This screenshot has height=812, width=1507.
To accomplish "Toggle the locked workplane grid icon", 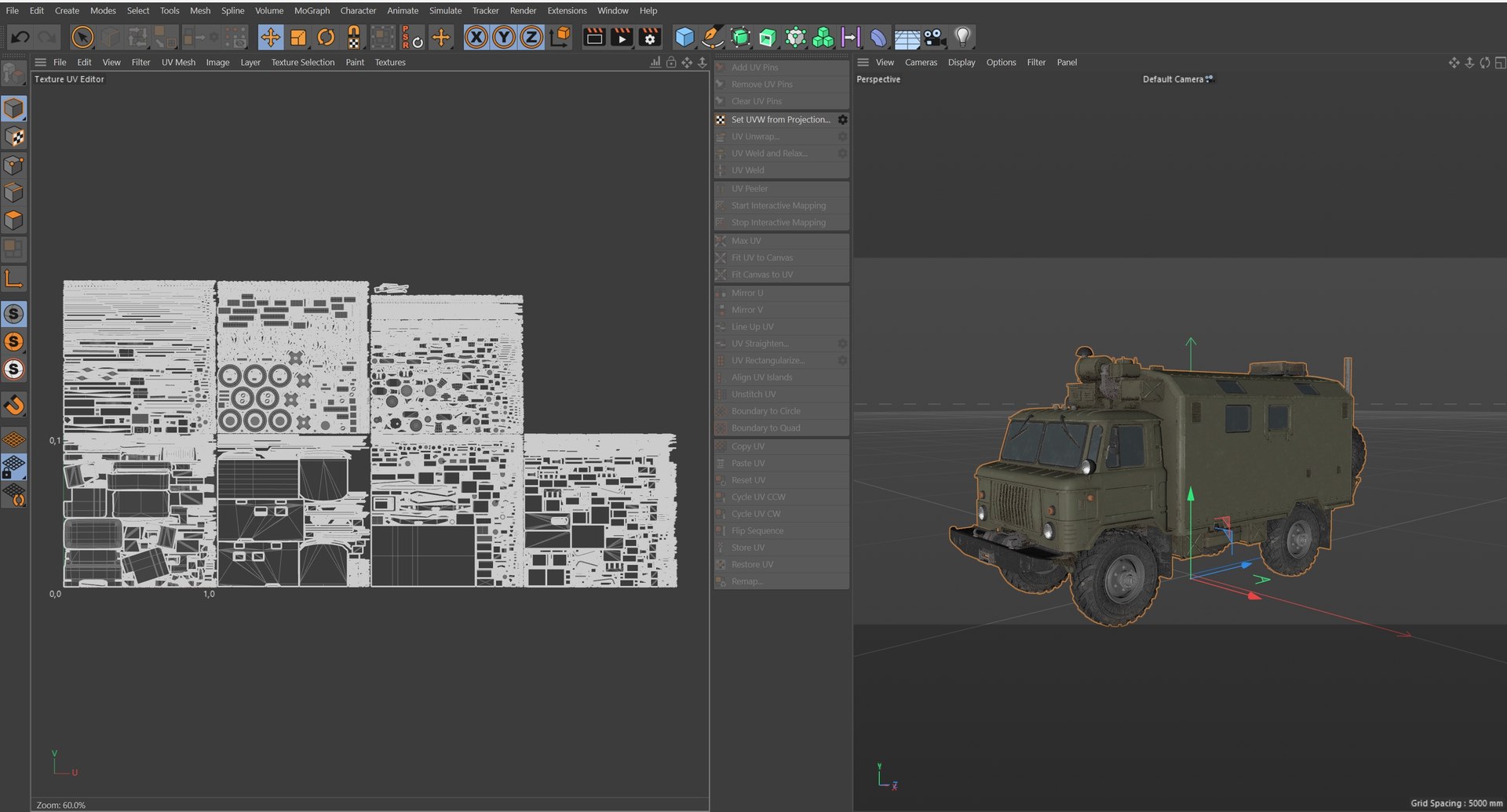I will point(14,468).
